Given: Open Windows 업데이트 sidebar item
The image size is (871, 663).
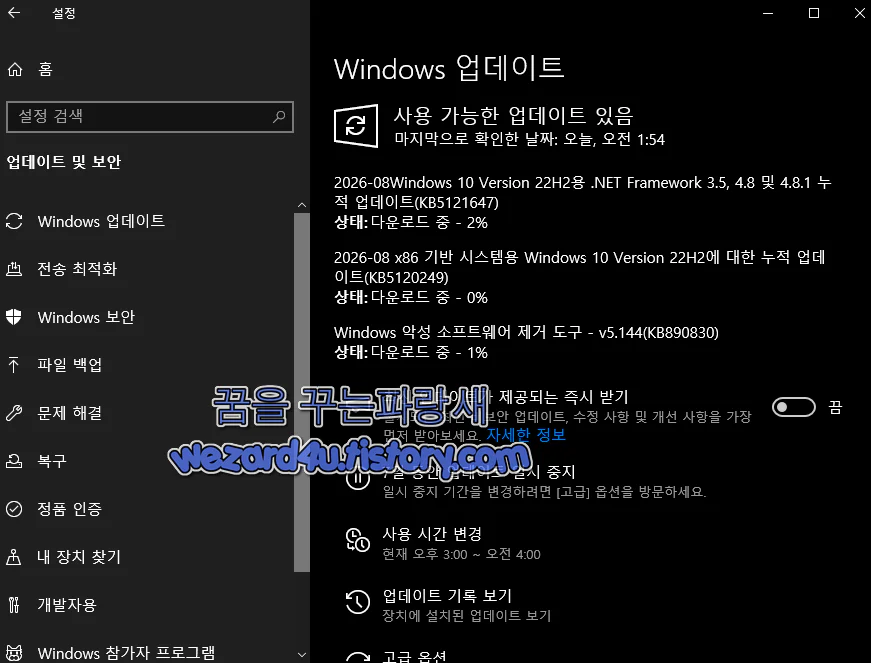Looking at the screenshot, I should click(147, 221).
